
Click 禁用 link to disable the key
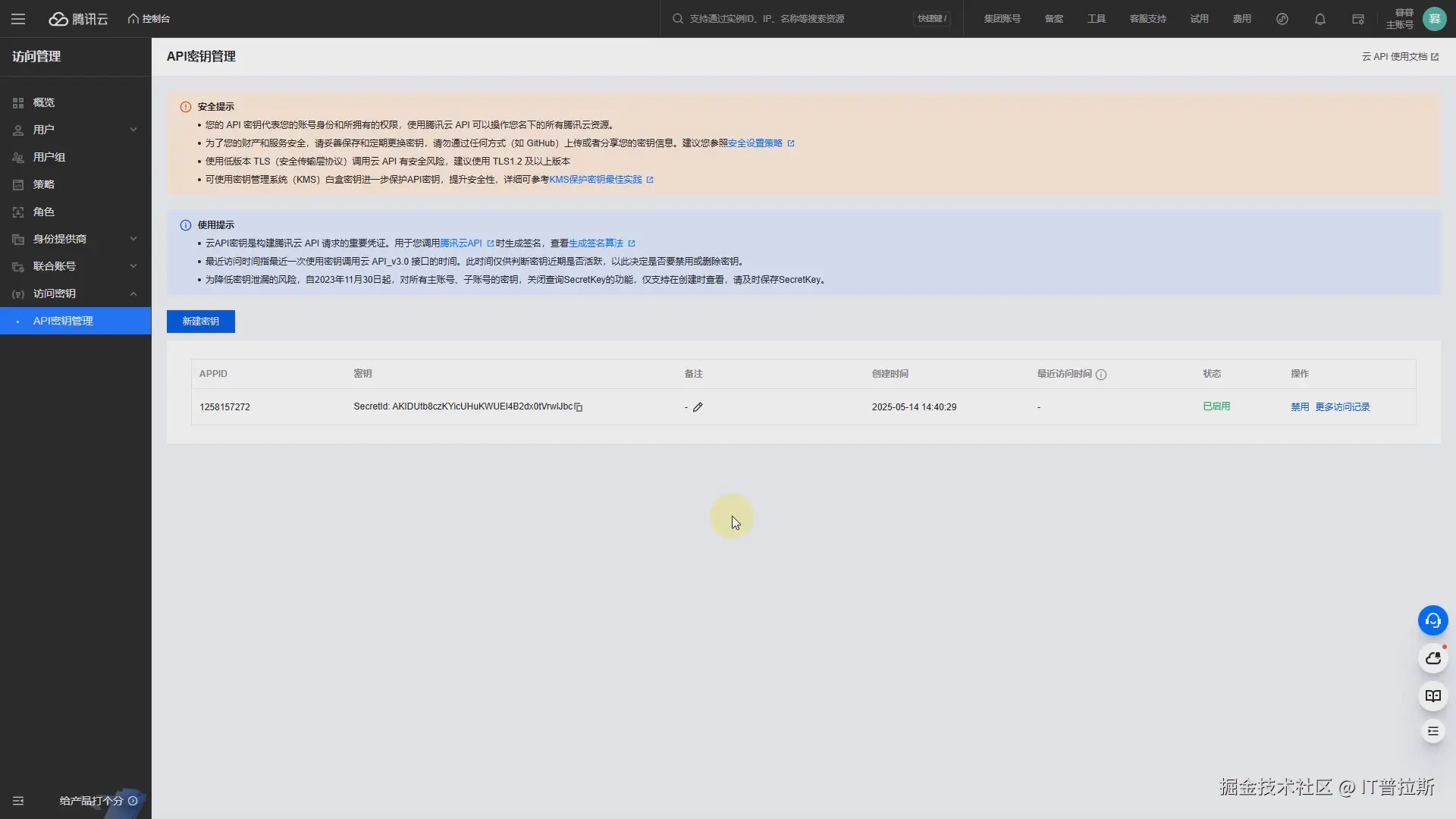(1300, 407)
